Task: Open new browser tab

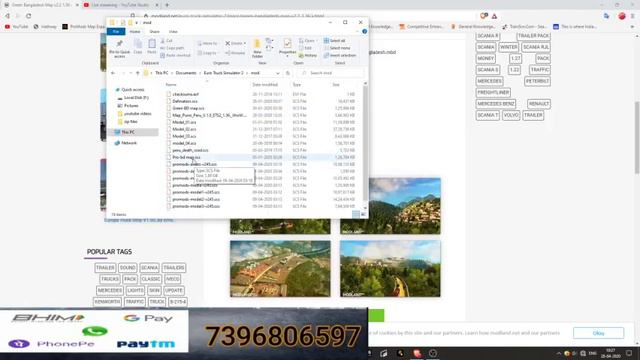Action: tap(167, 5)
